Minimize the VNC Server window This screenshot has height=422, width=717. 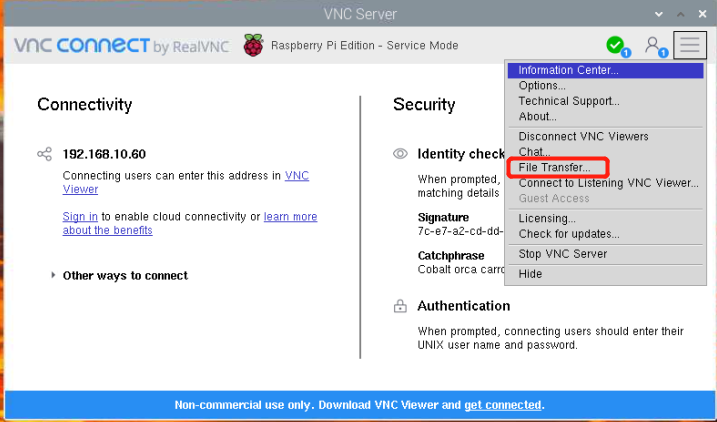(659, 14)
